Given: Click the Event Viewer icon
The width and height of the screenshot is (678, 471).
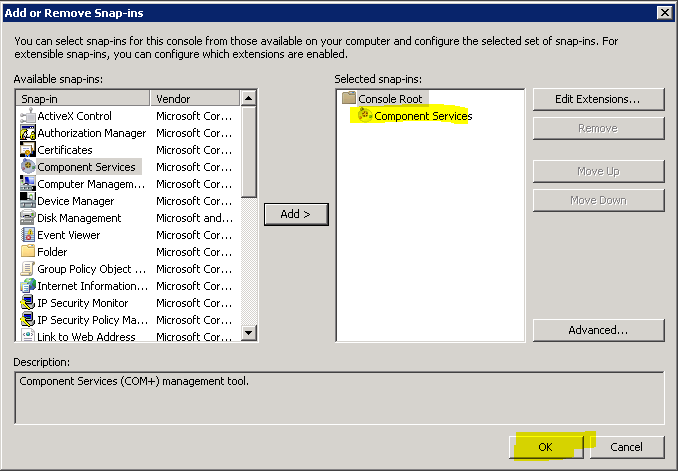Looking at the screenshot, I should pos(28,235).
